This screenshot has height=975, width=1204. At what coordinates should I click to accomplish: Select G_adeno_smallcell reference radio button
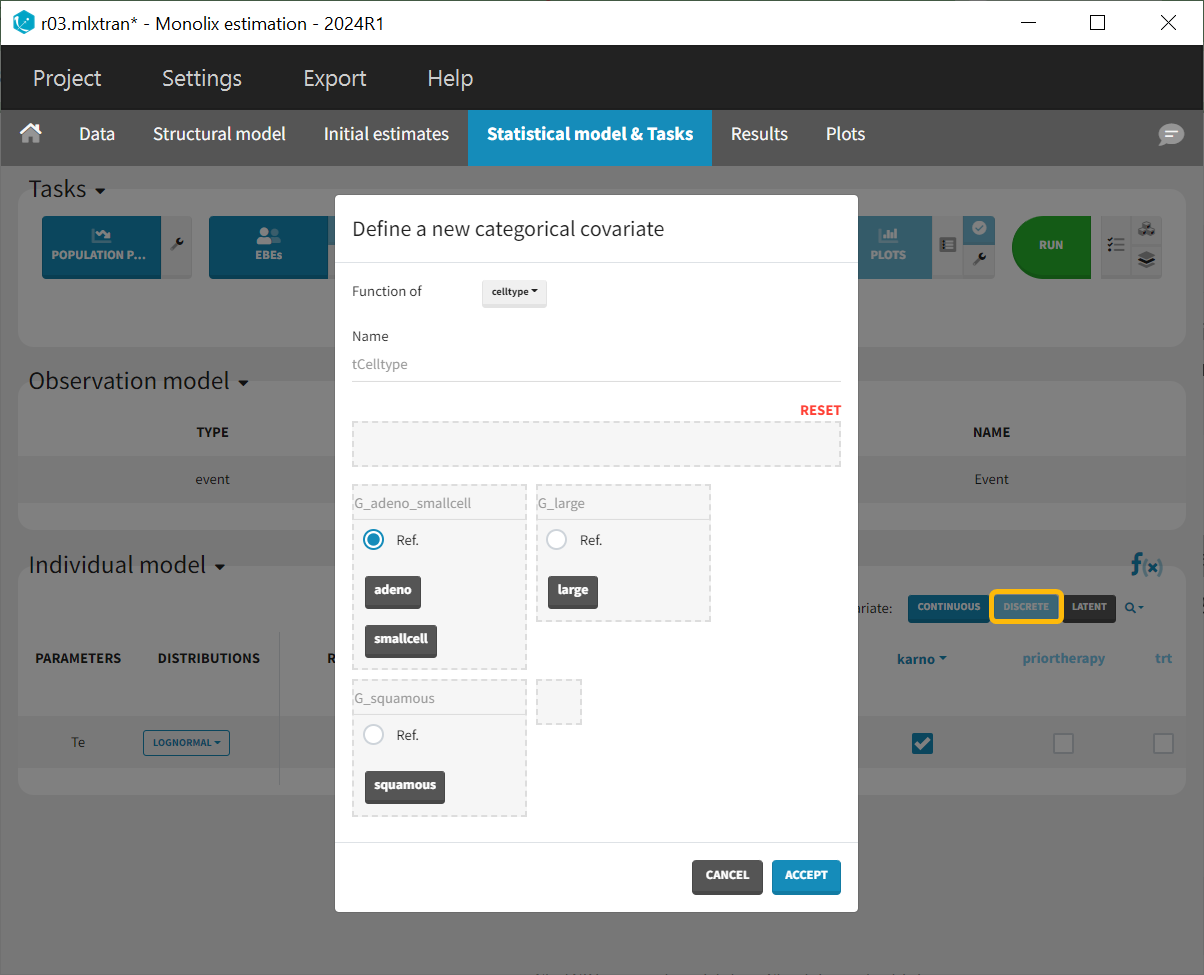(374, 540)
